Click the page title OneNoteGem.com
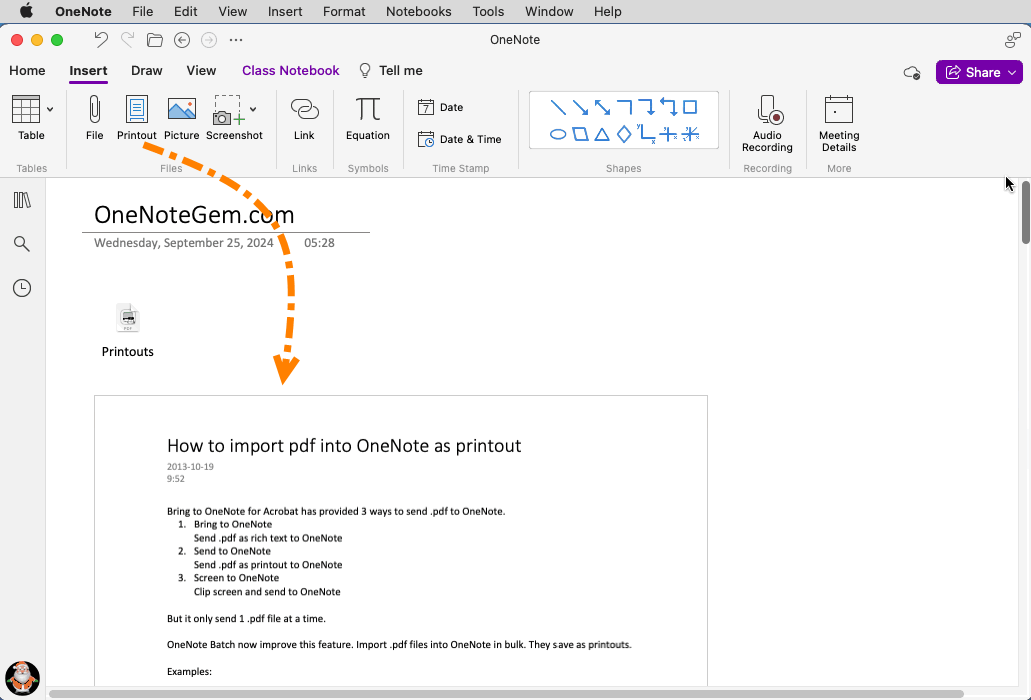Screen dimensions: 1031x700 click(x=194, y=214)
